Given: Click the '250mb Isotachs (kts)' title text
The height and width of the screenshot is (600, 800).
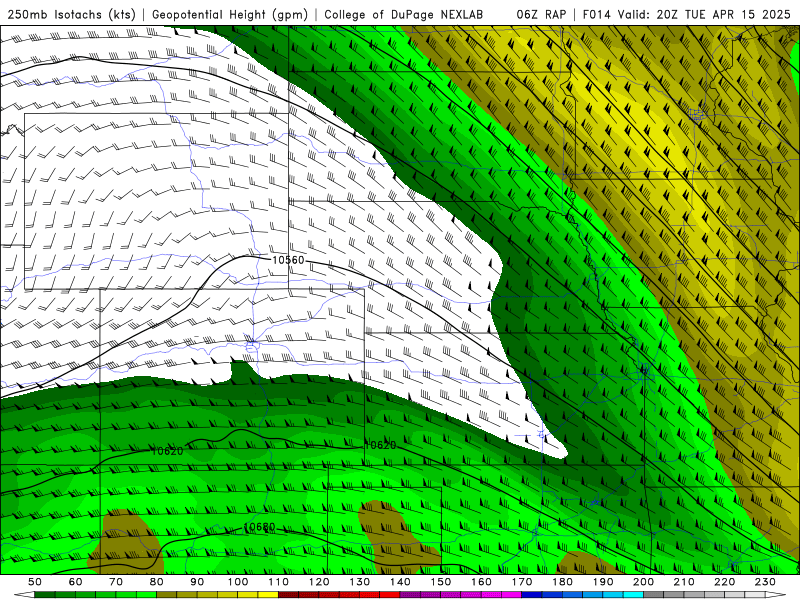Looking at the screenshot, I should [71, 14].
